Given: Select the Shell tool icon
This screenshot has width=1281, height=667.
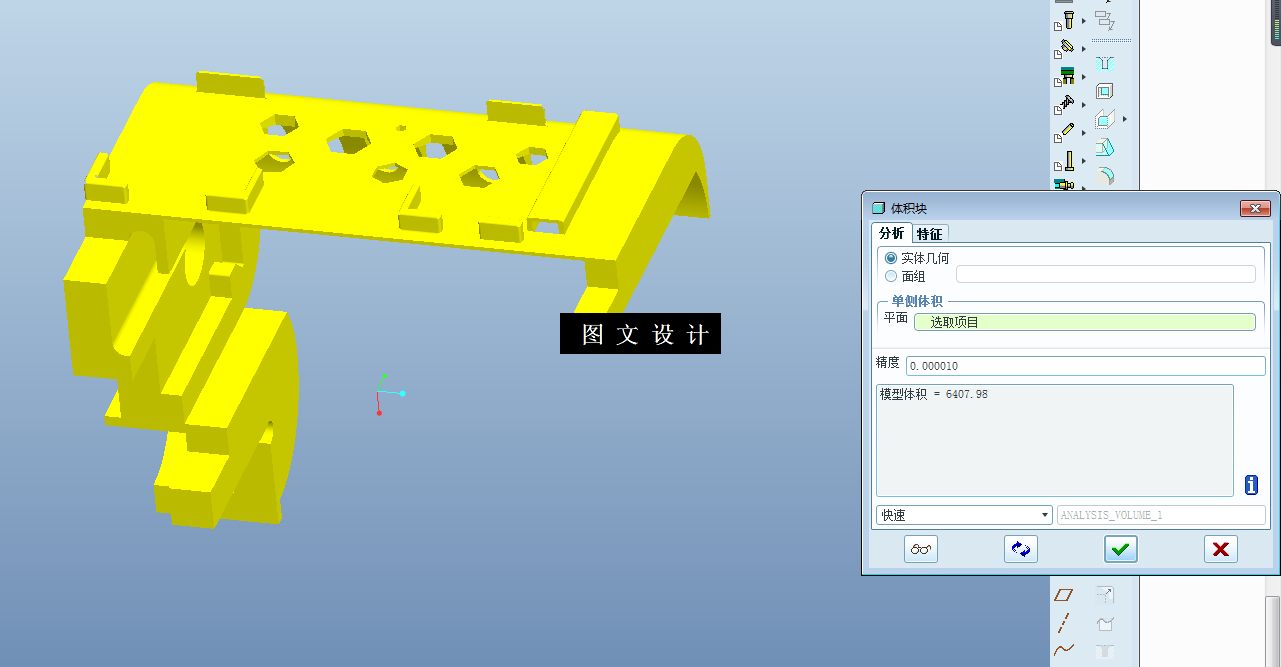Looking at the screenshot, I should 1104,90.
